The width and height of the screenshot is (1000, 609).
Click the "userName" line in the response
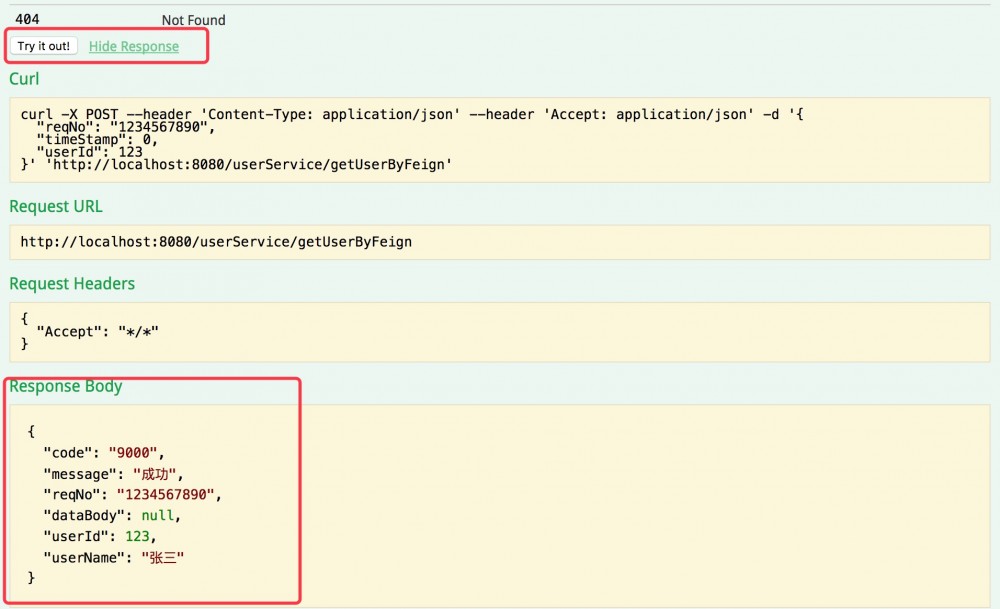pos(113,557)
